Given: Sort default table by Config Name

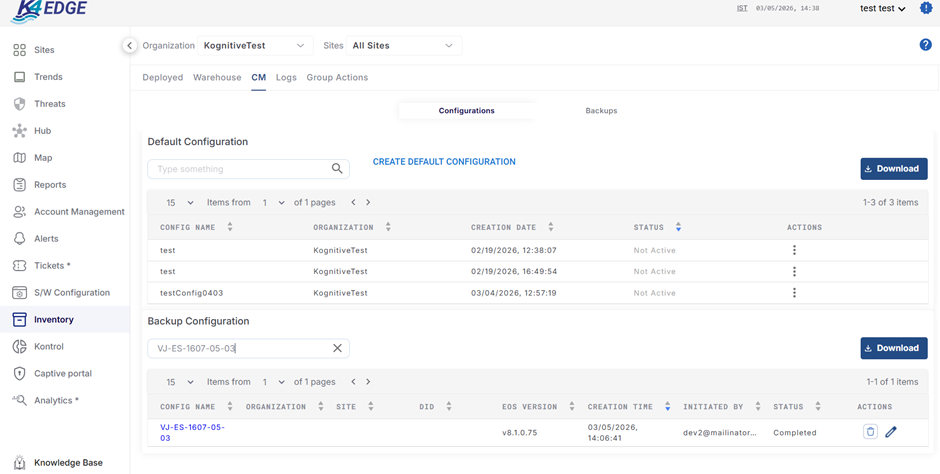Looking at the screenshot, I should click(230, 227).
